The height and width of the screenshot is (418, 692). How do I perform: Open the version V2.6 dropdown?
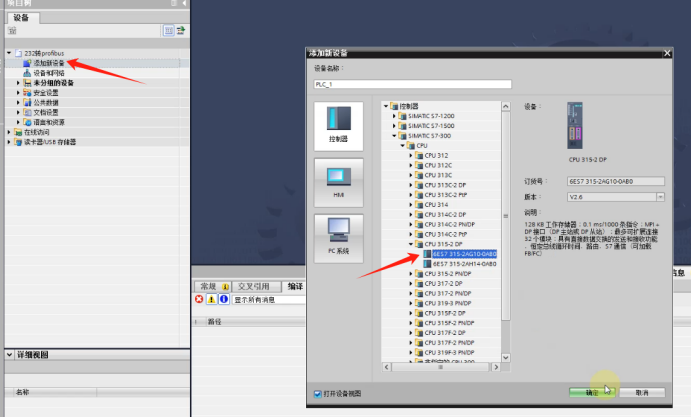click(x=660, y=197)
